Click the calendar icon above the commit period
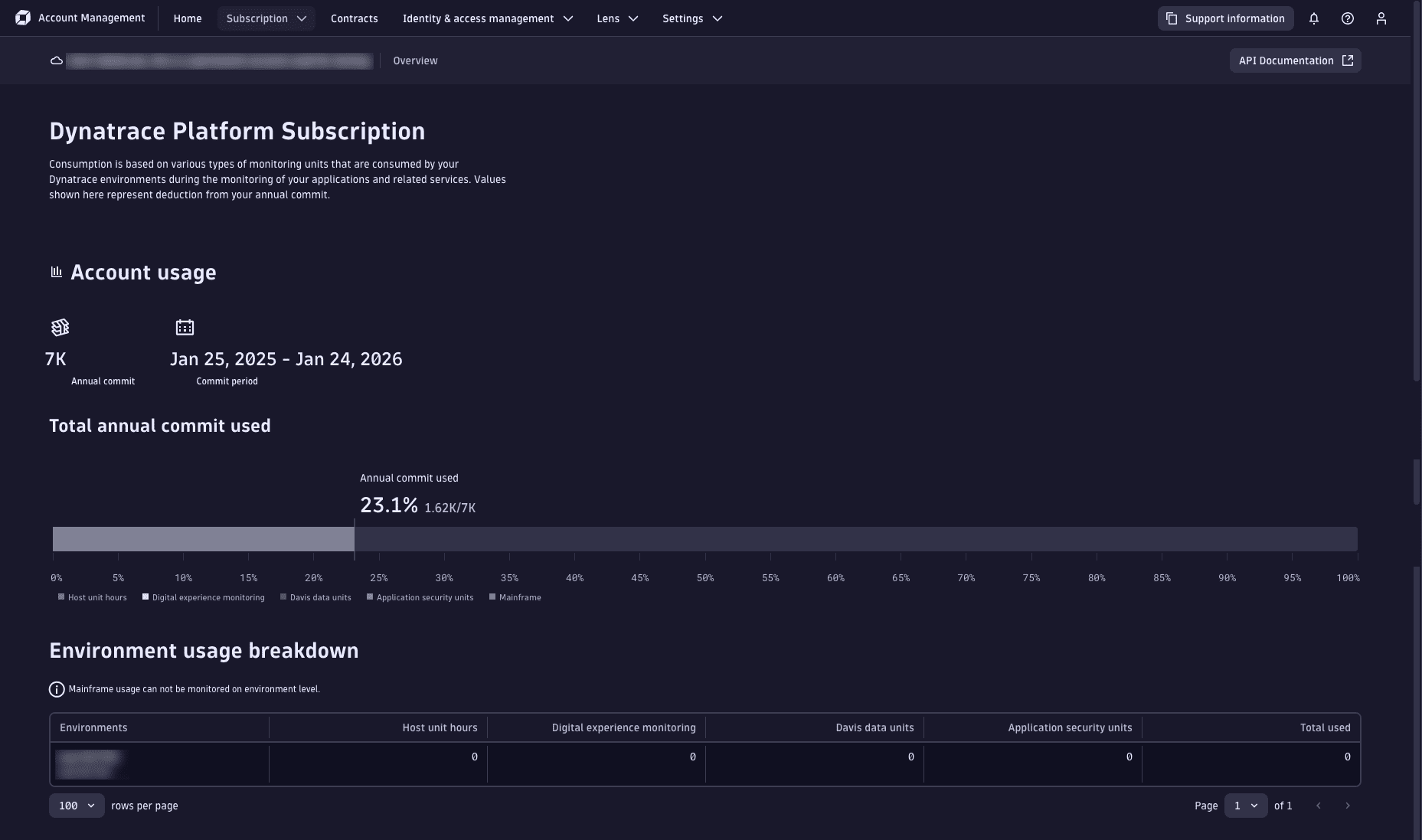 pos(185,327)
